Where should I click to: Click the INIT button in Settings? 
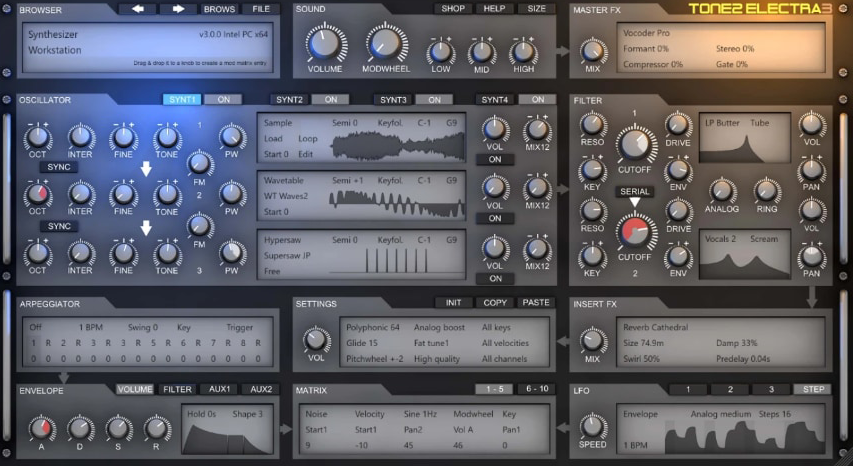453,302
